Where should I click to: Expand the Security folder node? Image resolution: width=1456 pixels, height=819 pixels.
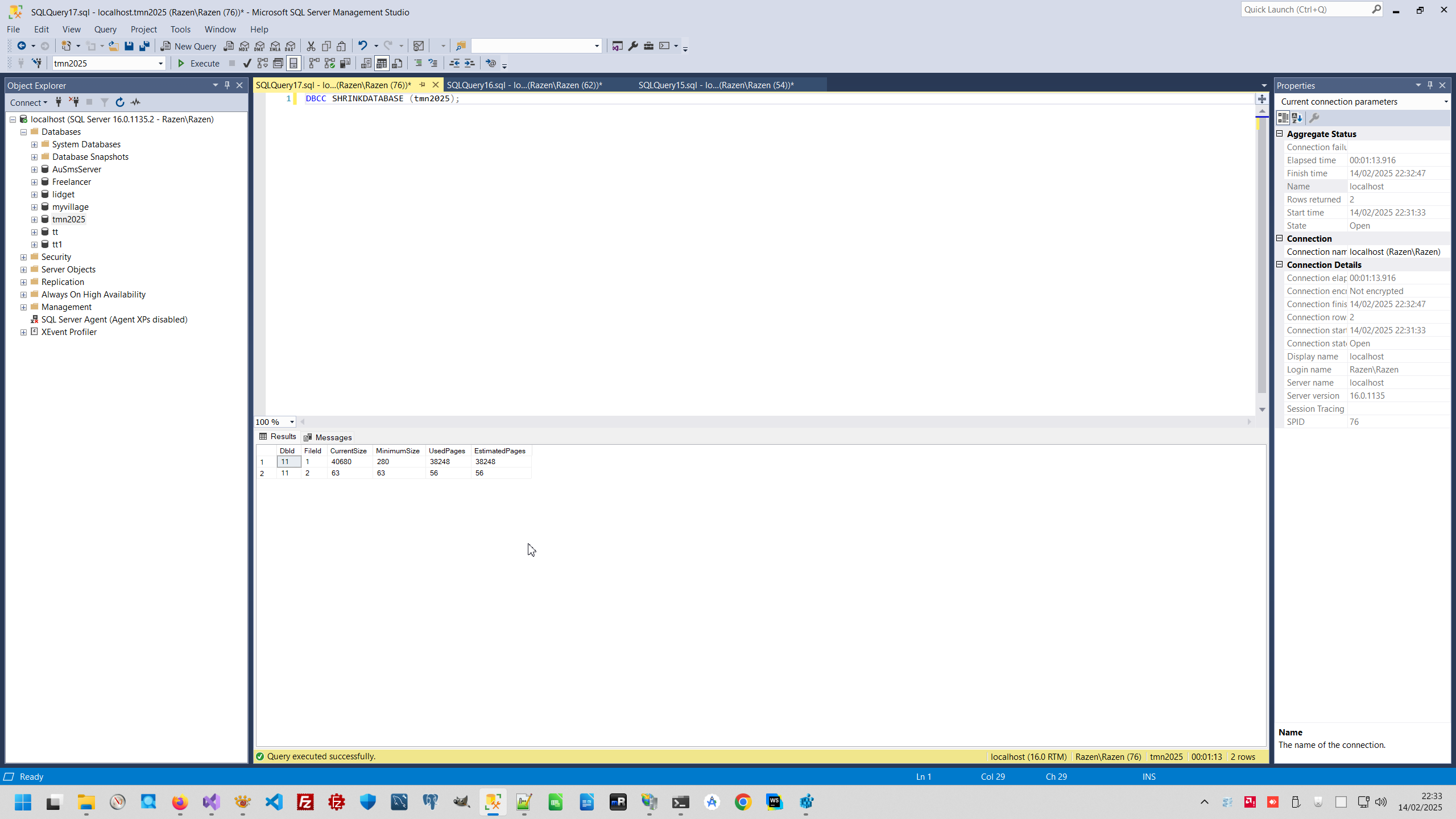click(24, 257)
